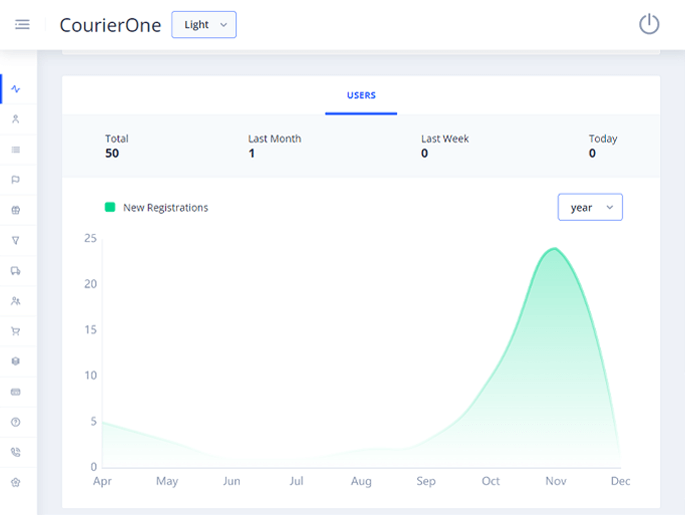Select the funnel filter sidebar icon

16,240
